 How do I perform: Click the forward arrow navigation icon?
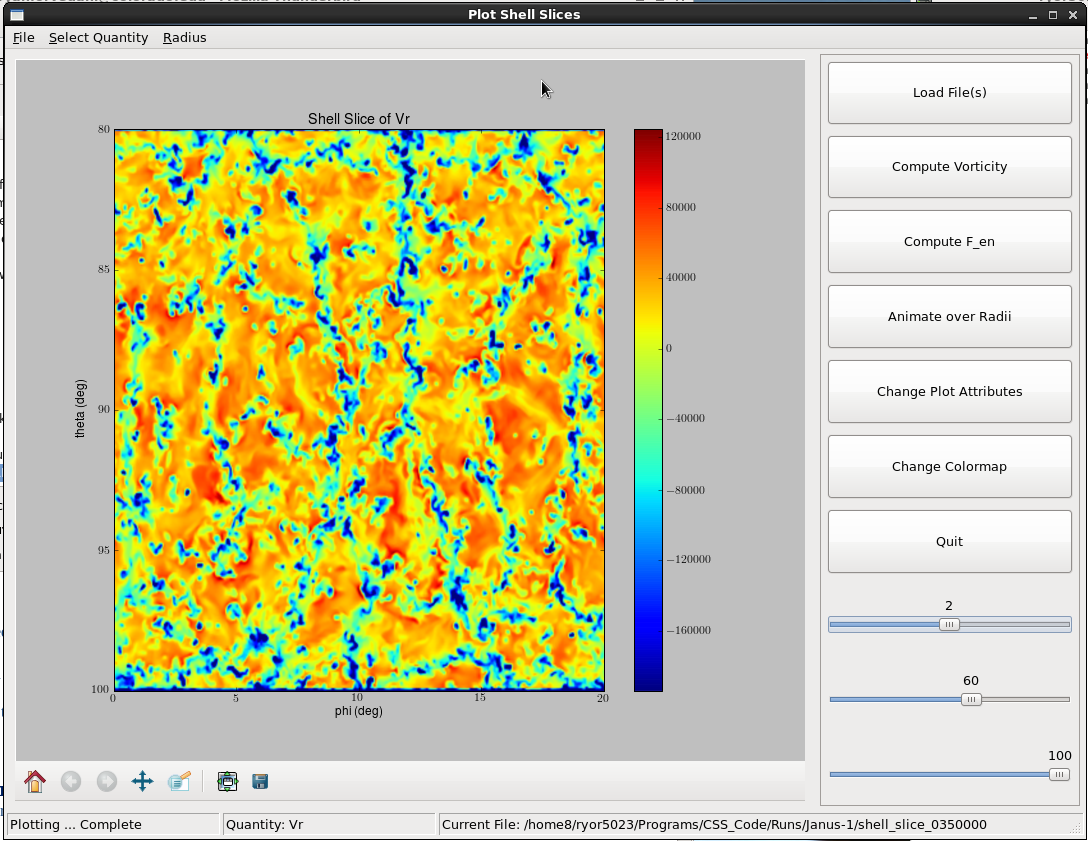tap(107, 781)
